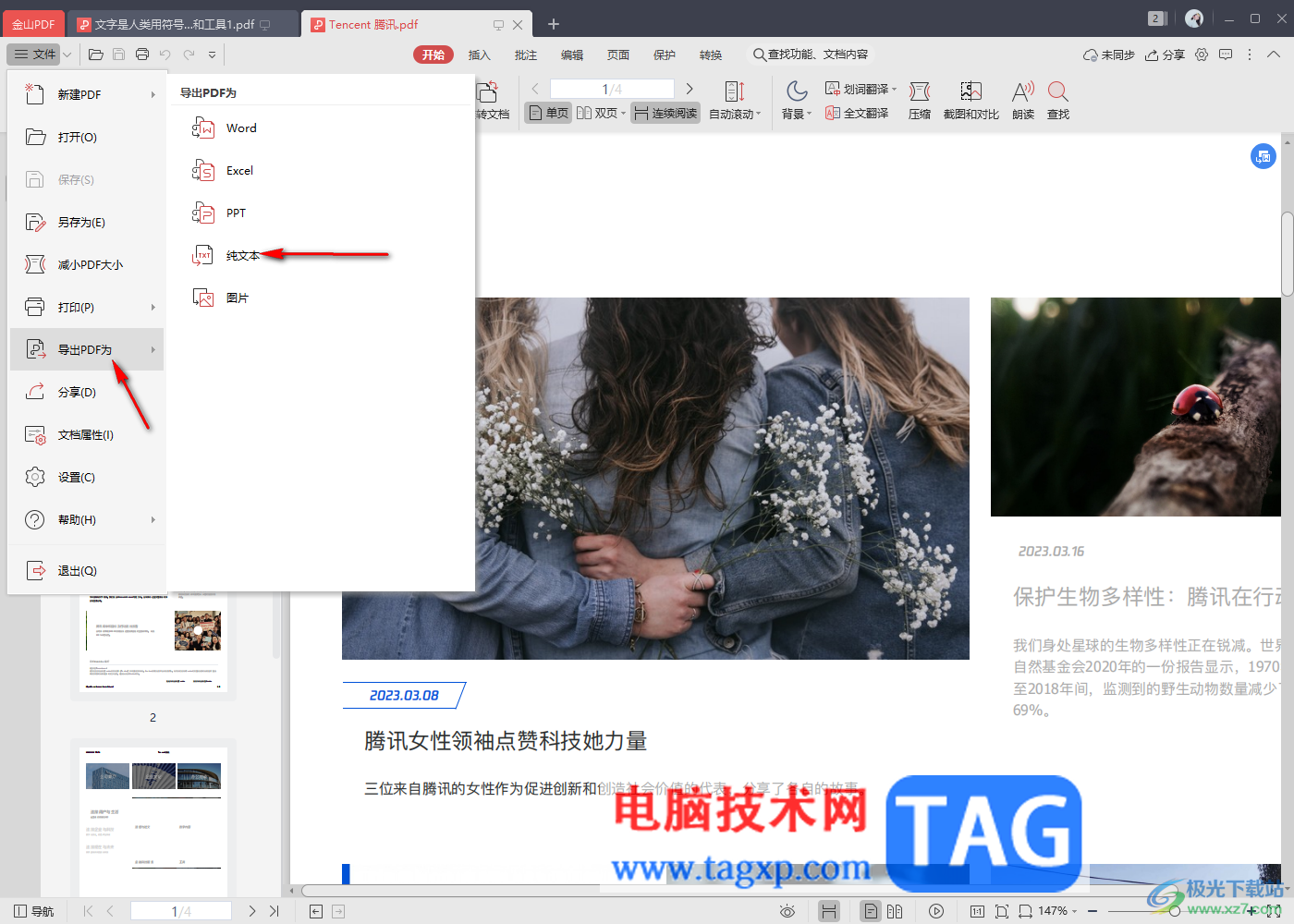Select 分享(D) in file menu
The width and height of the screenshot is (1294, 924).
[x=88, y=392]
